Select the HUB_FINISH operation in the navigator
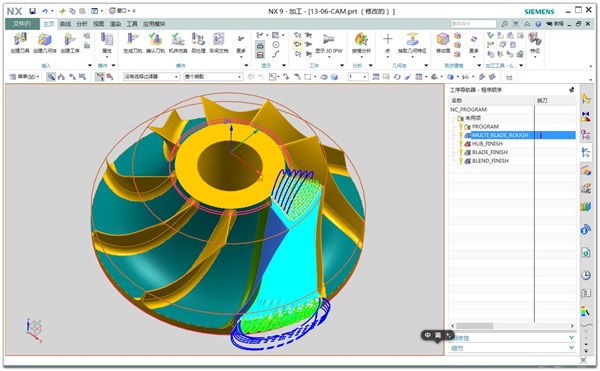Image resolution: width=600 pixels, height=371 pixels. pyautogui.click(x=487, y=144)
